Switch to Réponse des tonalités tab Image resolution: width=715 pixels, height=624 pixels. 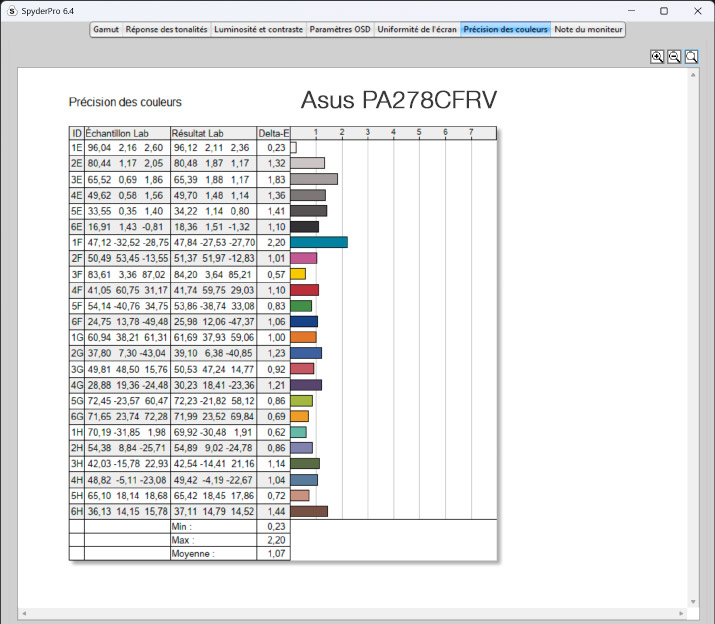166,30
